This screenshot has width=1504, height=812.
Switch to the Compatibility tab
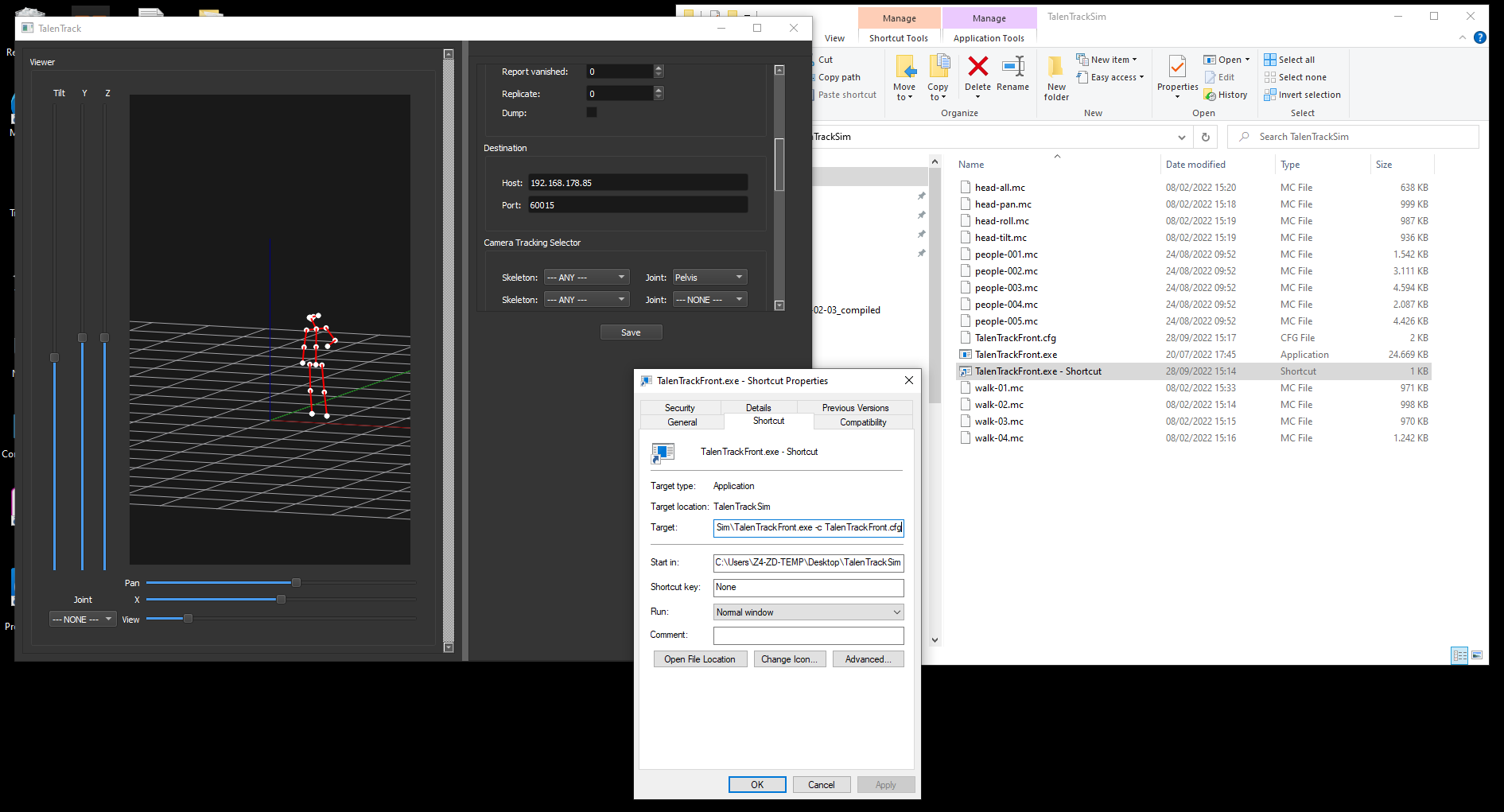863,422
